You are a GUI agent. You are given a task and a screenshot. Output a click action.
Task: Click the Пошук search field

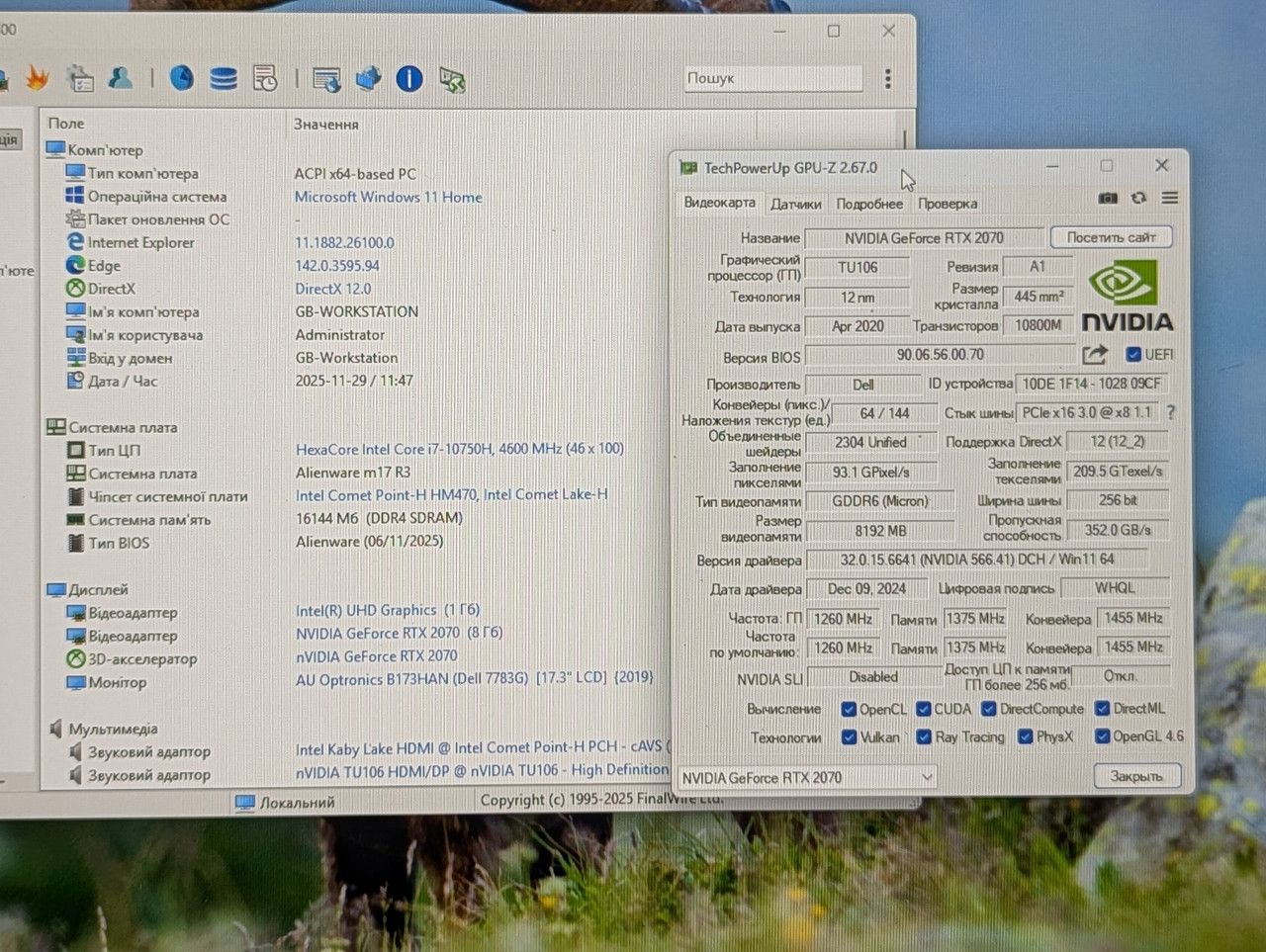773,78
